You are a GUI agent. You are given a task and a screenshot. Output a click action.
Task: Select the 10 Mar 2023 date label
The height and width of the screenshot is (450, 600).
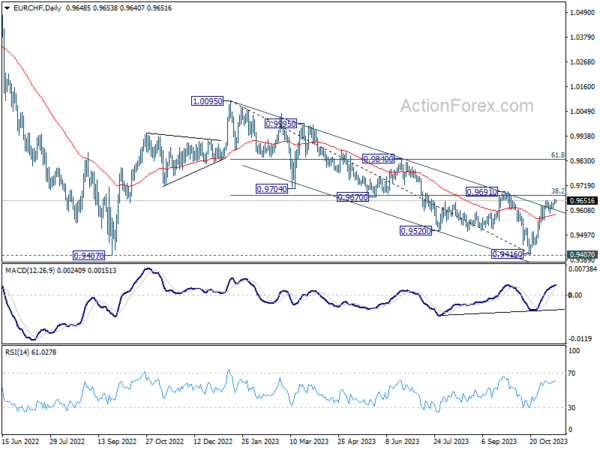(309, 441)
